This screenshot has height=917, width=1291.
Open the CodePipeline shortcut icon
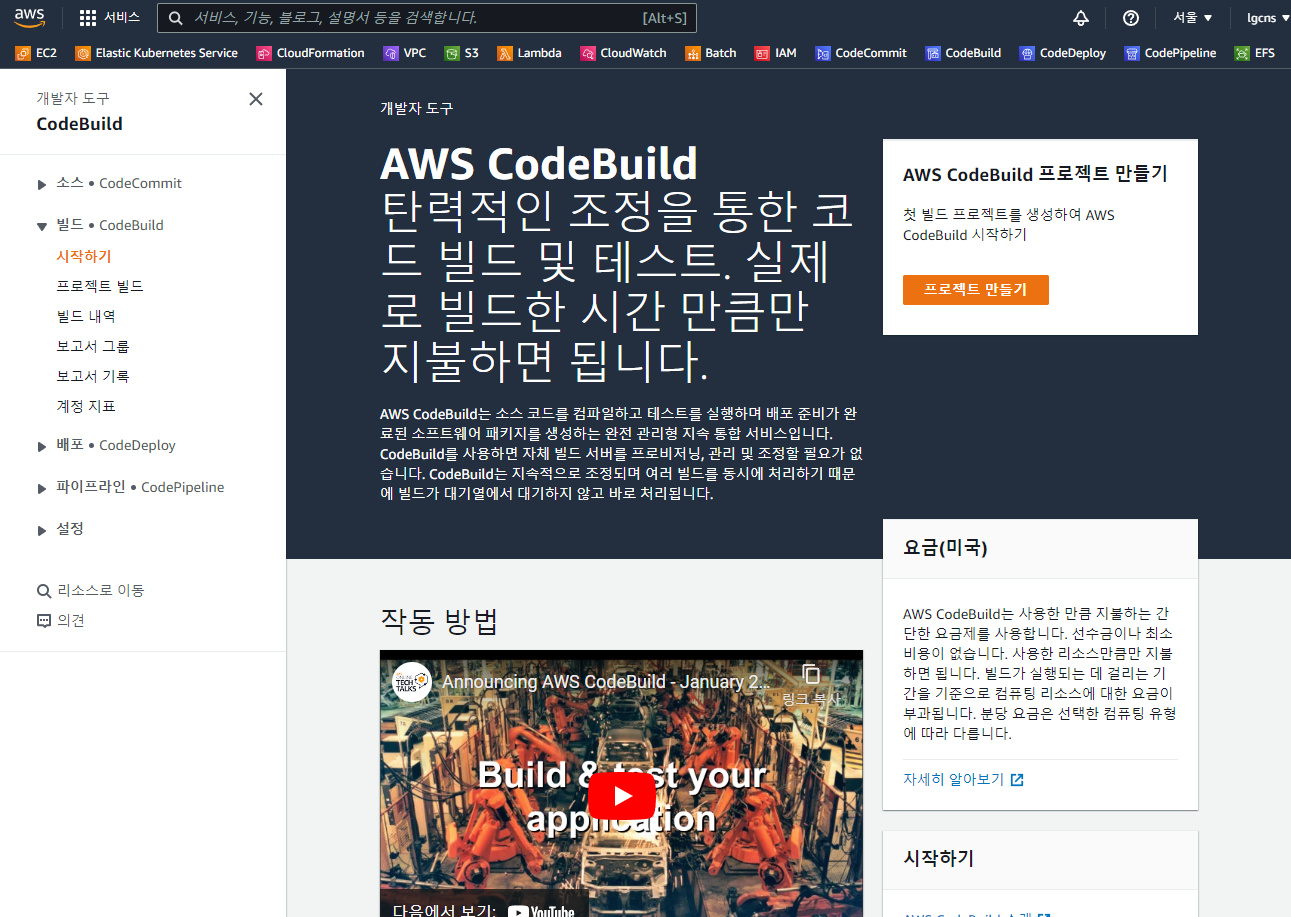pos(1132,53)
